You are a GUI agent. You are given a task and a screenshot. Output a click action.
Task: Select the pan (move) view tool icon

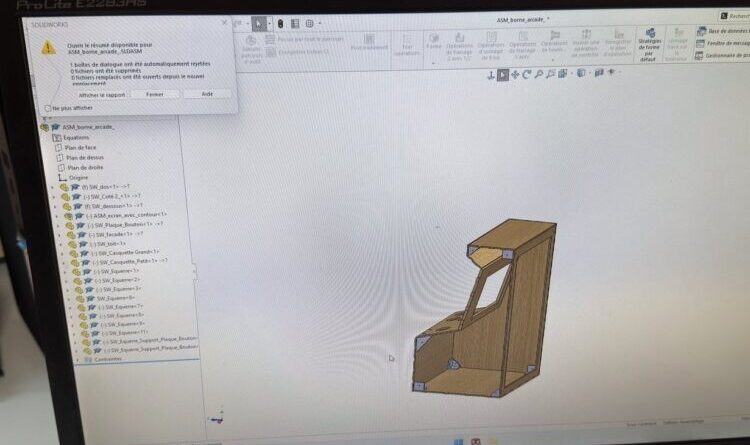click(514, 74)
